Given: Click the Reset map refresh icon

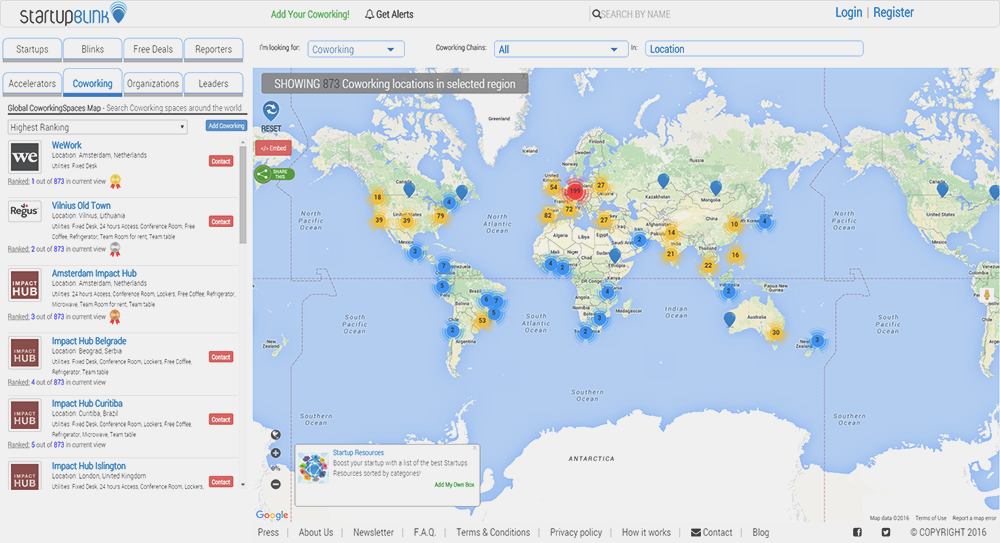Looking at the screenshot, I should pyautogui.click(x=271, y=110).
